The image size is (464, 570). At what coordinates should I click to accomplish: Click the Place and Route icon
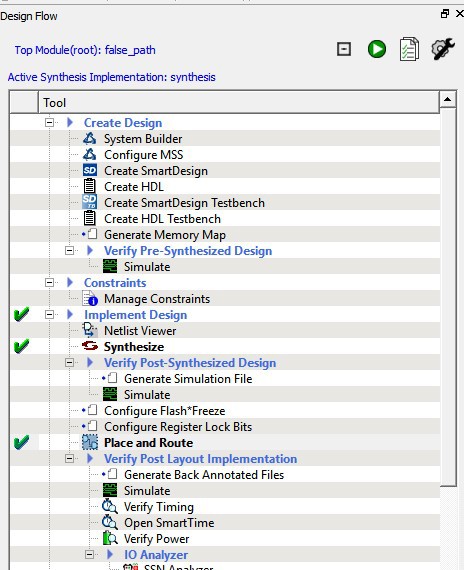coord(89,442)
